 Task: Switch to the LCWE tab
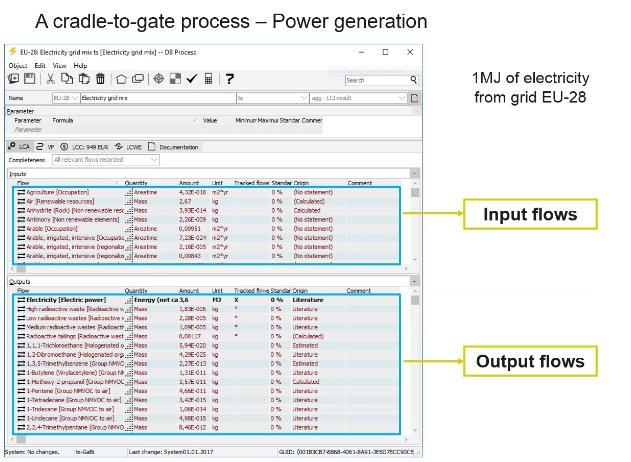(128, 146)
